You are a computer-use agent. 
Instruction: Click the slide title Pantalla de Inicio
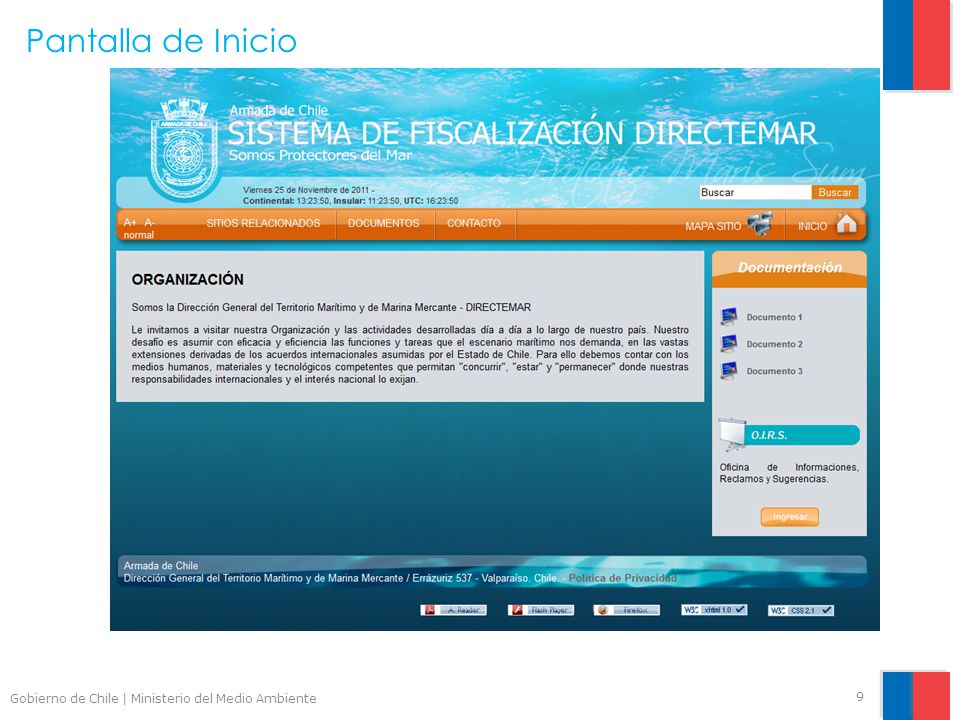pos(162,41)
